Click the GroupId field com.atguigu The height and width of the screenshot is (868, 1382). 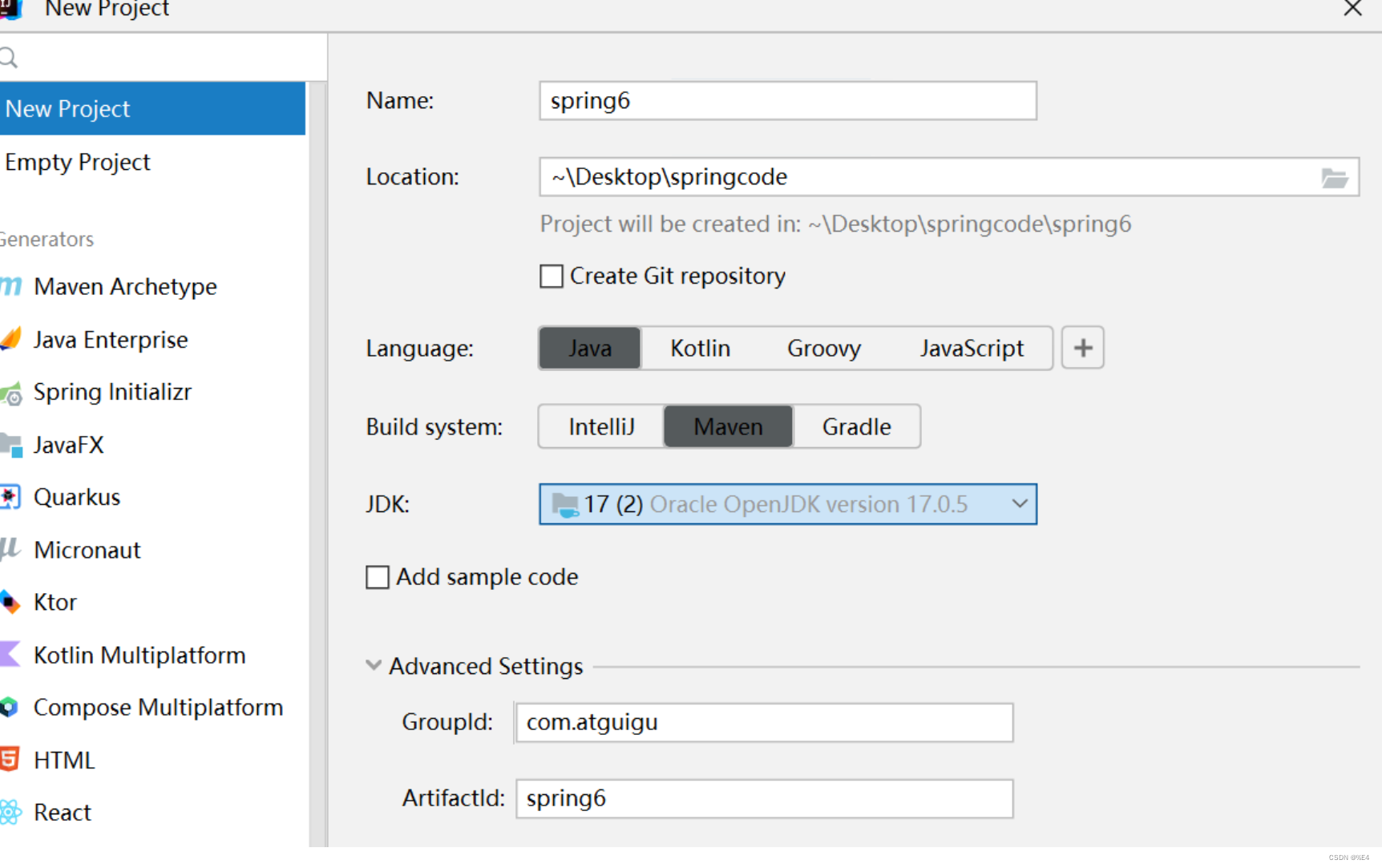tap(764, 722)
